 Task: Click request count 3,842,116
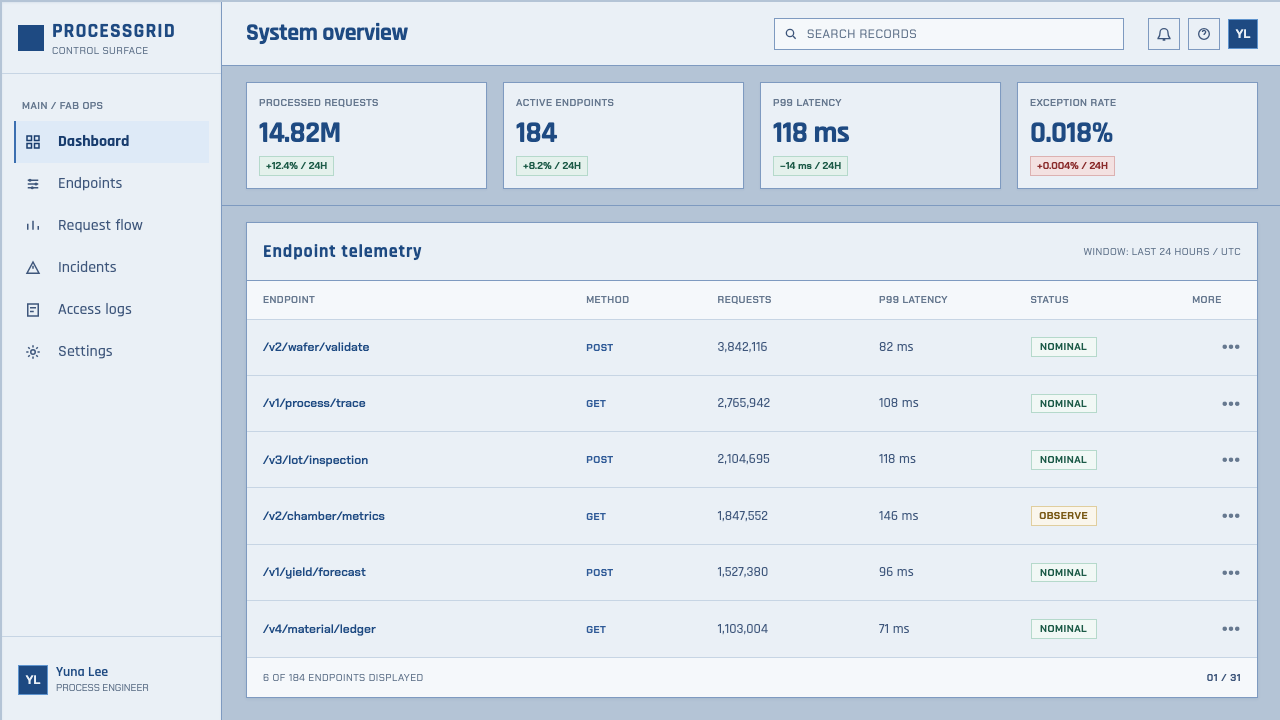742,347
